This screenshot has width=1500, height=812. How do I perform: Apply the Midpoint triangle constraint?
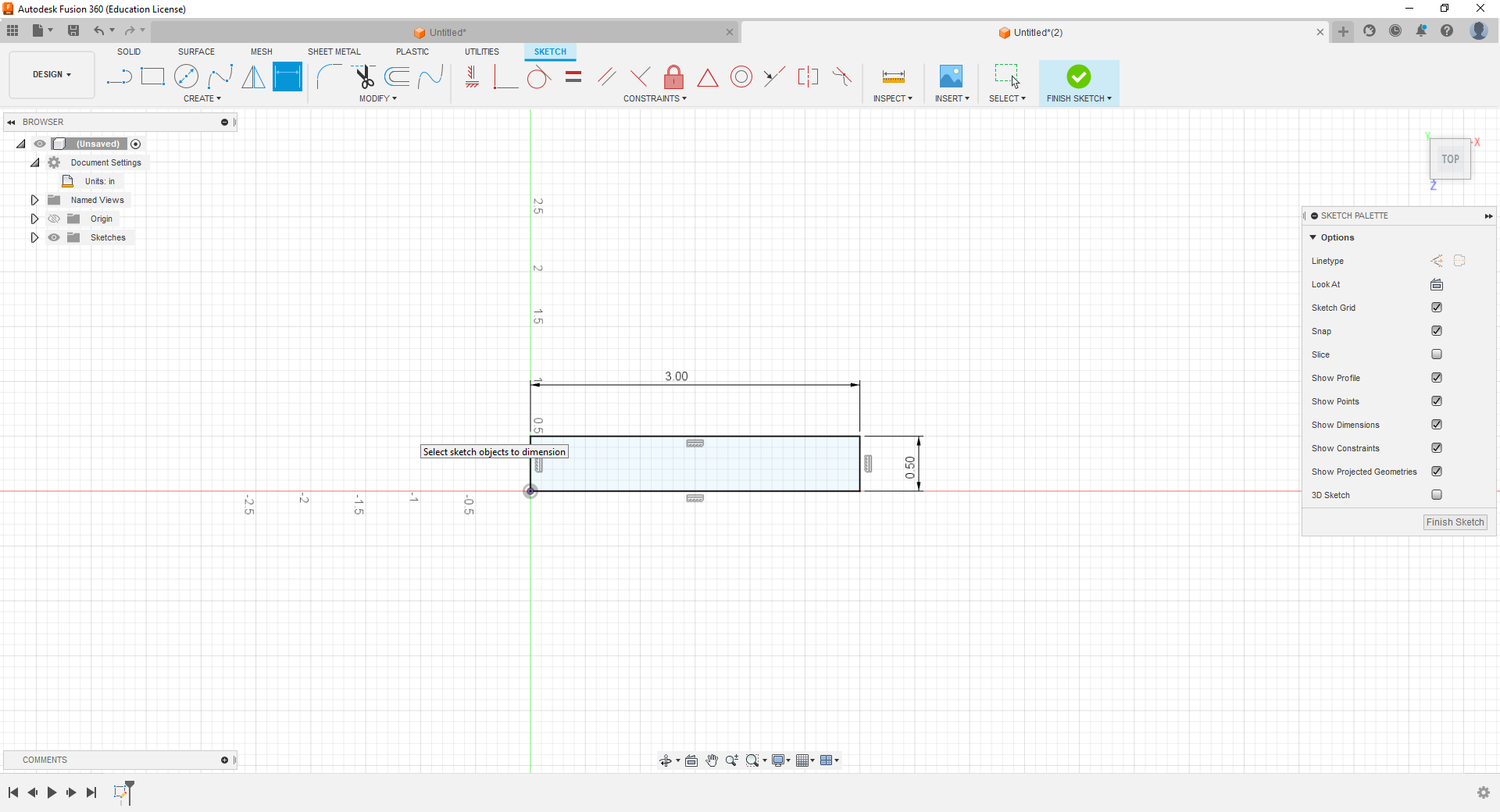tap(707, 77)
